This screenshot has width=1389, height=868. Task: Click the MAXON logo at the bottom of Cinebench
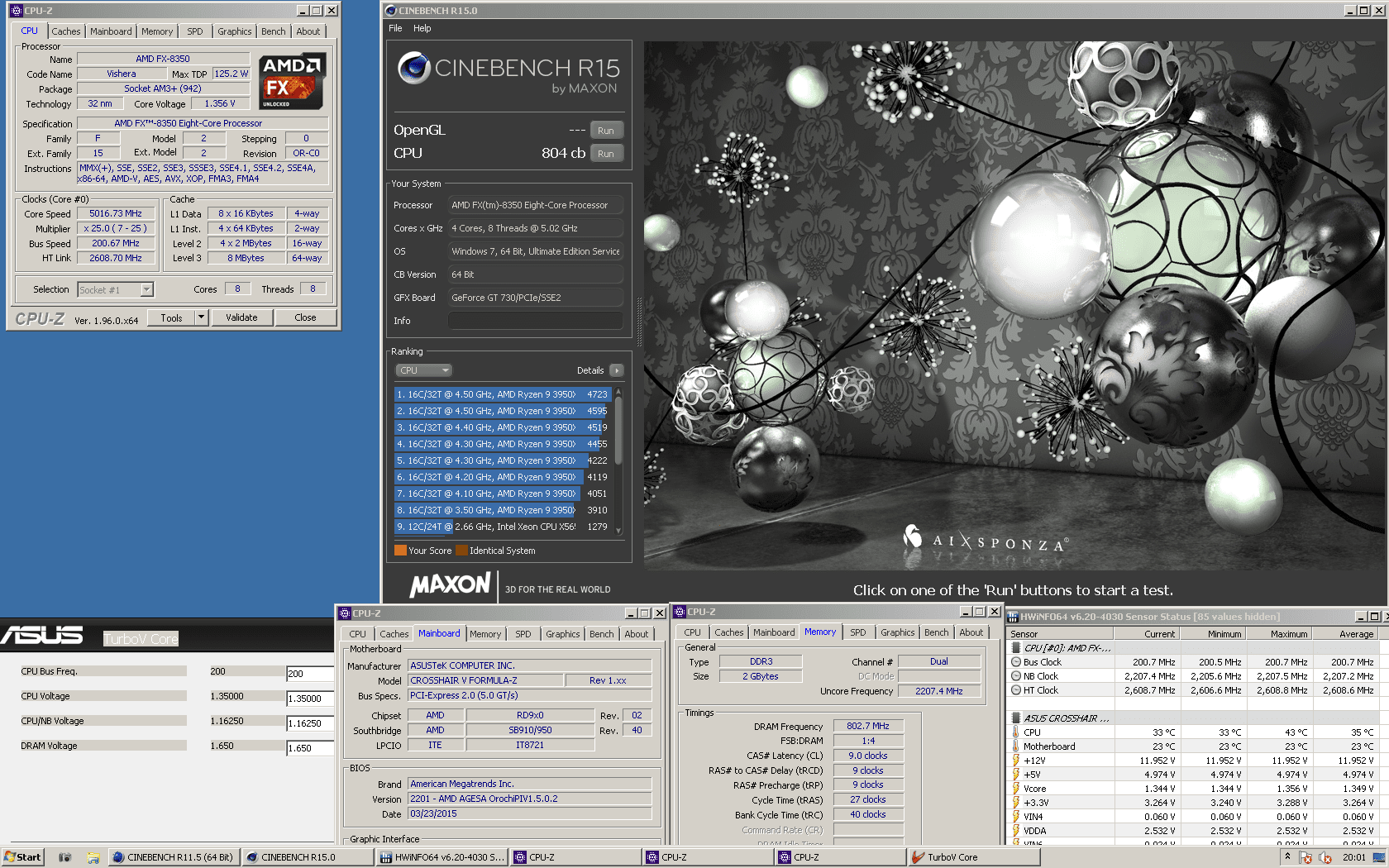[x=451, y=586]
